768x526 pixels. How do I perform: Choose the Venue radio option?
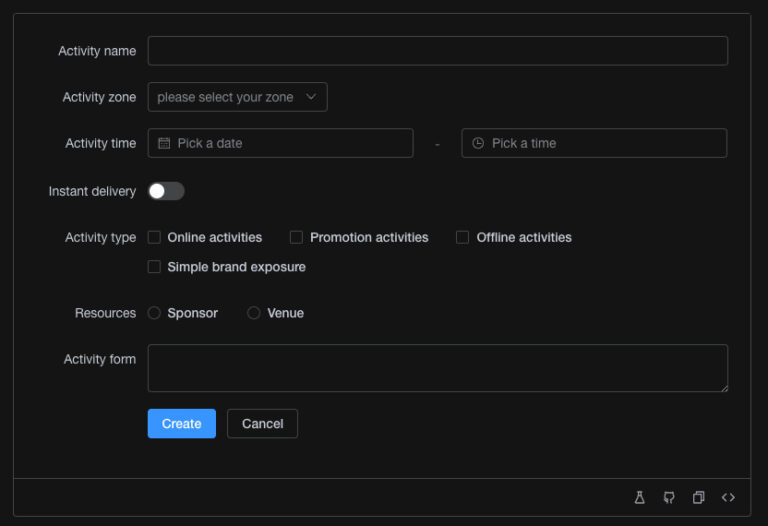(254, 313)
